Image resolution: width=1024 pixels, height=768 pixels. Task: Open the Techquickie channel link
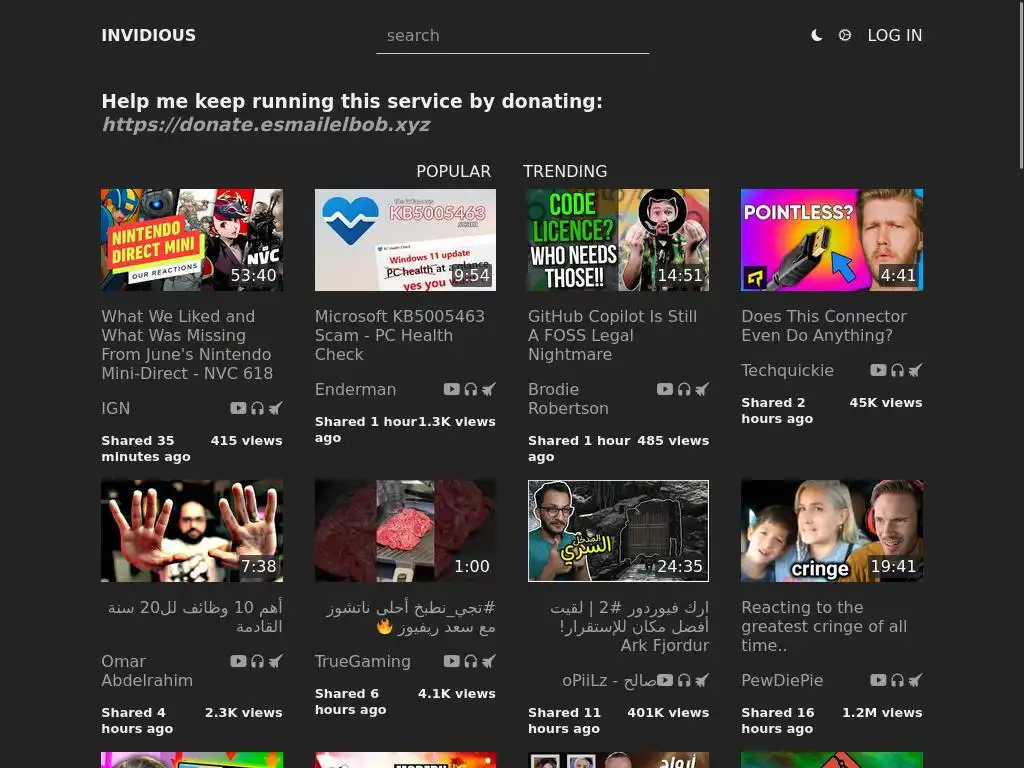pos(788,370)
